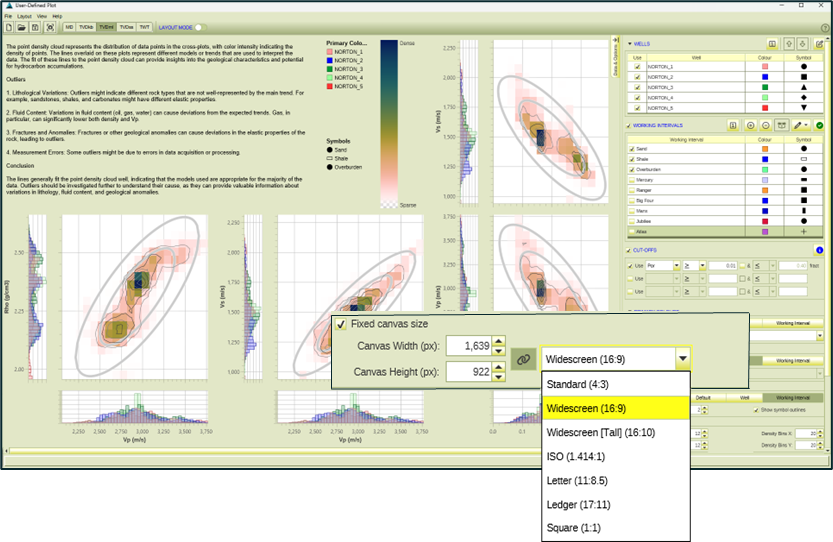This screenshot has width=833, height=542.
Task: Click the Canvas Width value field
Action: tap(469, 346)
